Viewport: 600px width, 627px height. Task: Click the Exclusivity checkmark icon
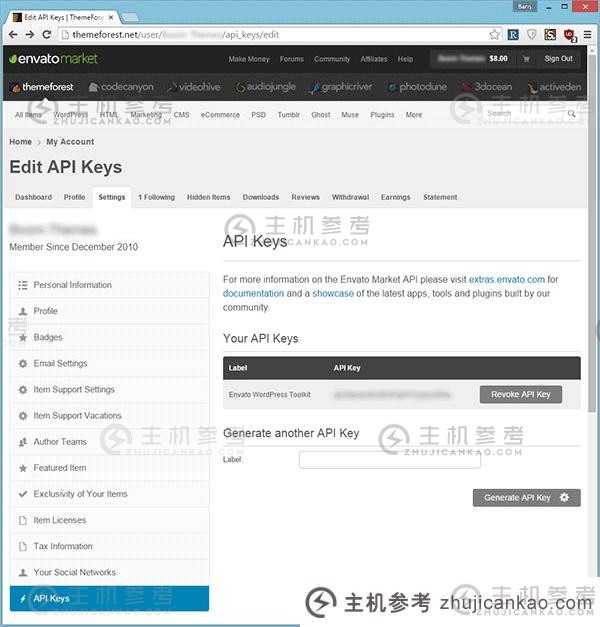(23, 494)
